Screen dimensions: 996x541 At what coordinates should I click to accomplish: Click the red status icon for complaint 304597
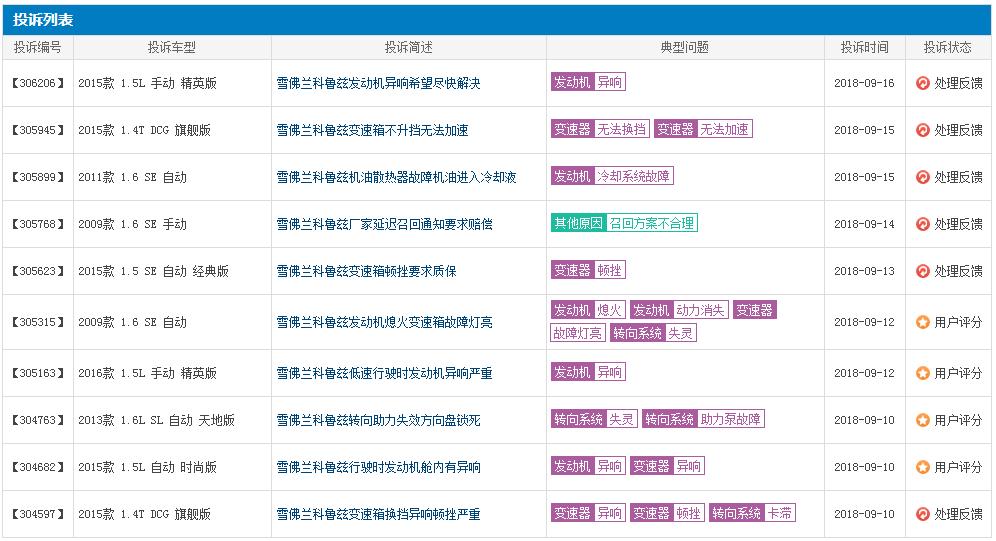click(x=922, y=514)
